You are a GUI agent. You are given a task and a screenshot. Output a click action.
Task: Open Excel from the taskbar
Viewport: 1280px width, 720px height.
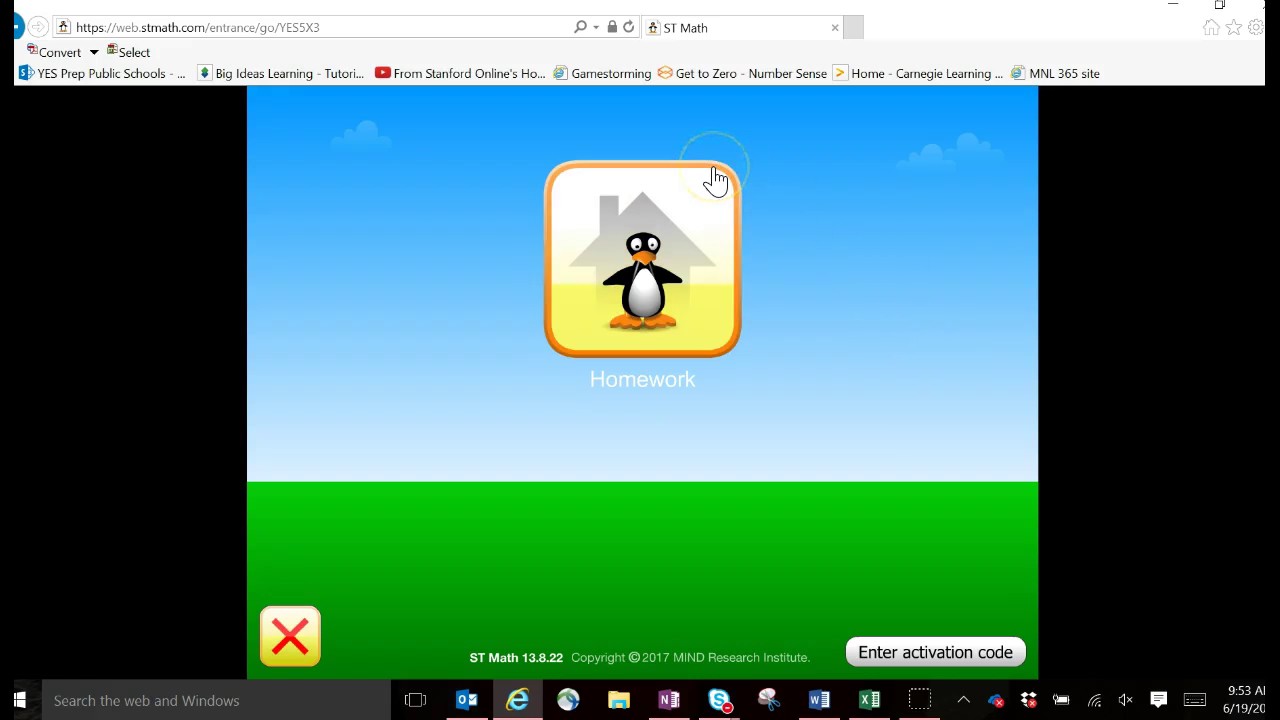(869, 700)
